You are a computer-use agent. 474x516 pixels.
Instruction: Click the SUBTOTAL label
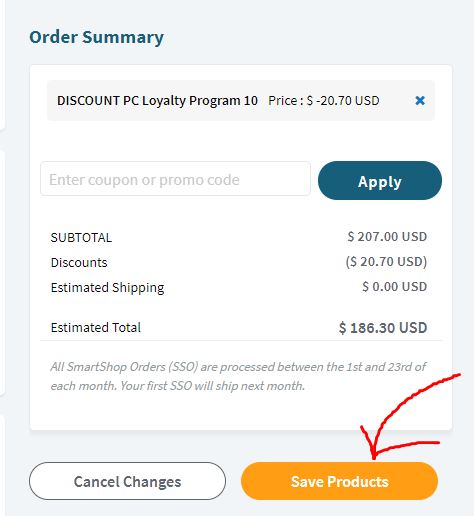(x=81, y=237)
